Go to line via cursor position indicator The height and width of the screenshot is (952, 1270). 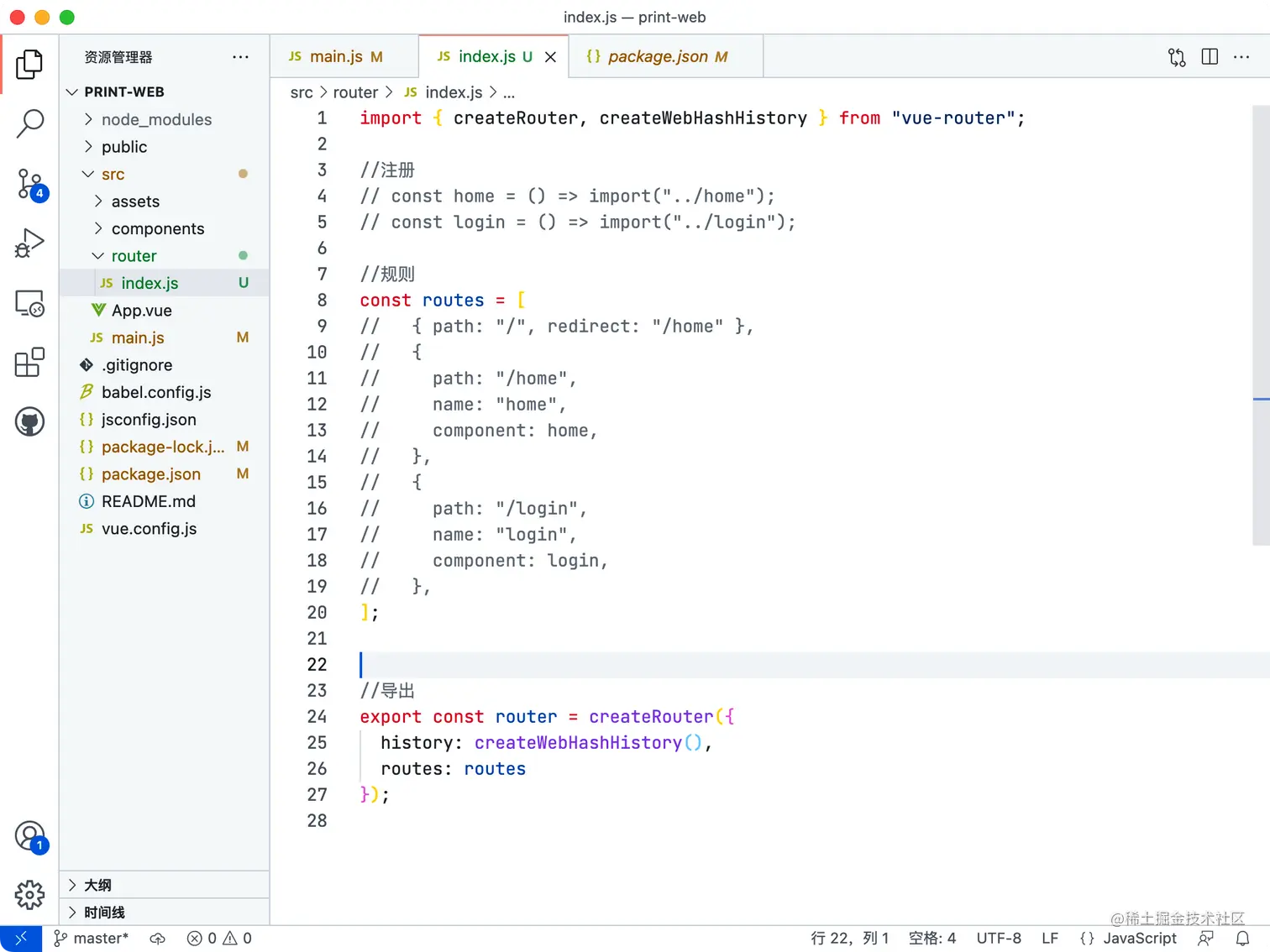pos(849,939)
